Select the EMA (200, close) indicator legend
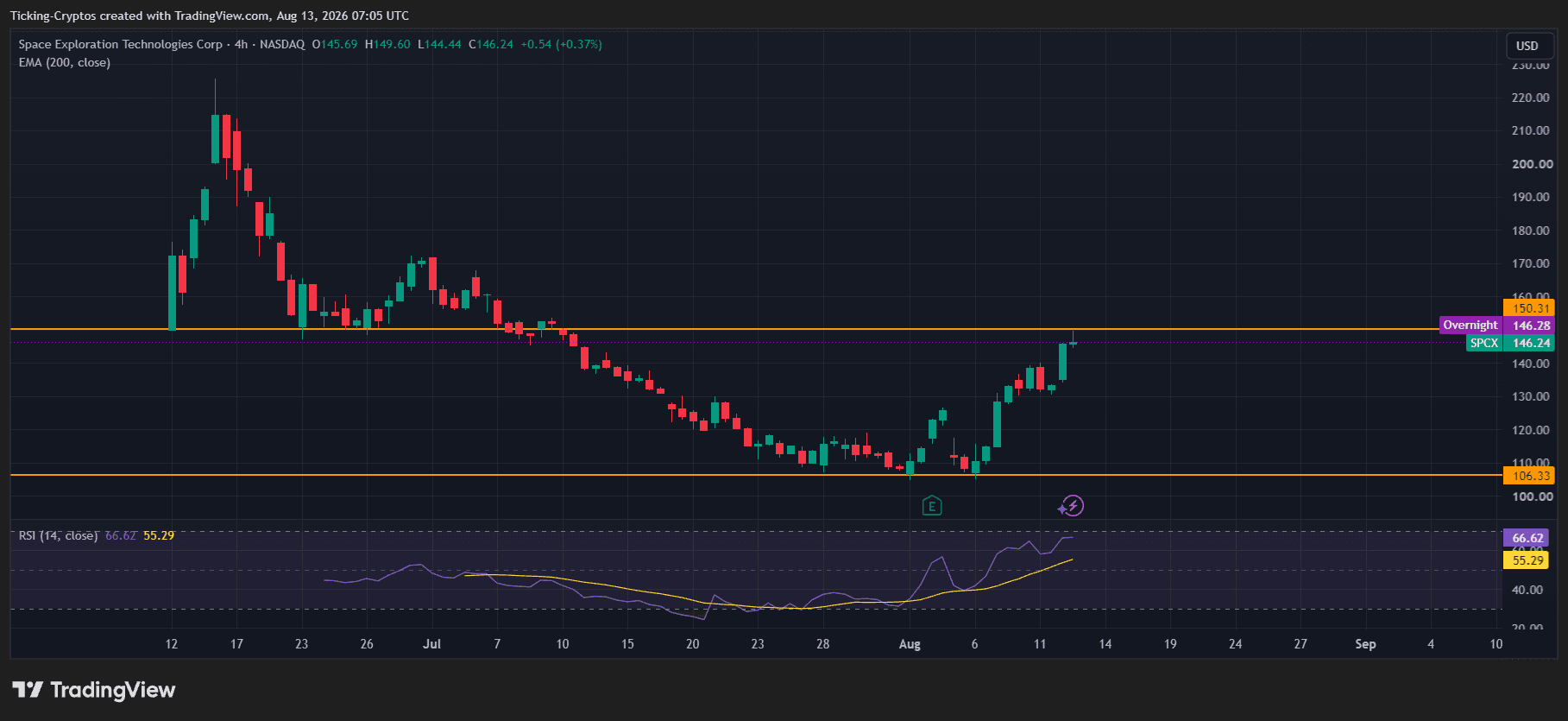This screenshot has width=1568, height=721. (x=65, y=62)
